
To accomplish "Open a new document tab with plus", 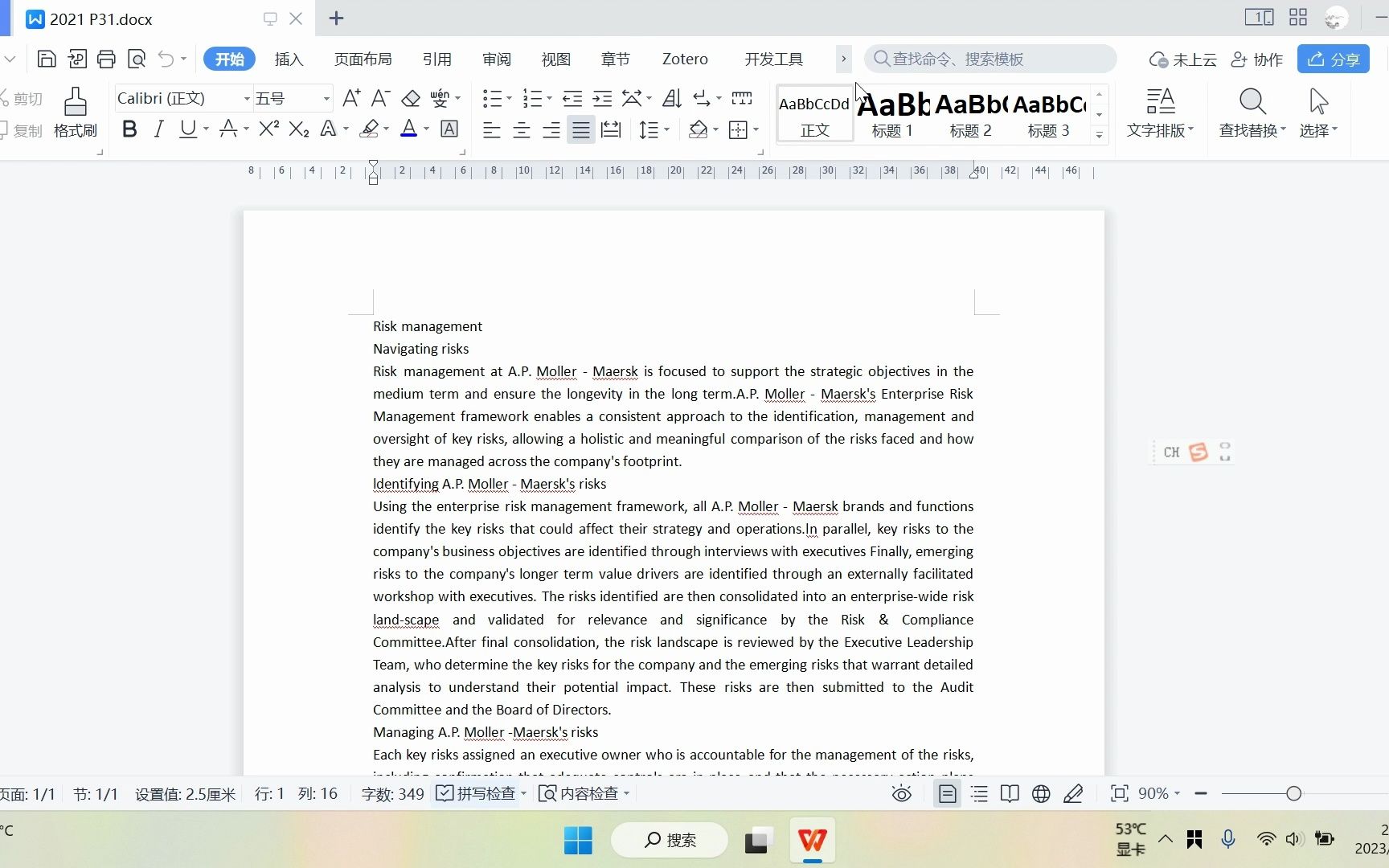I will point(337,18).
